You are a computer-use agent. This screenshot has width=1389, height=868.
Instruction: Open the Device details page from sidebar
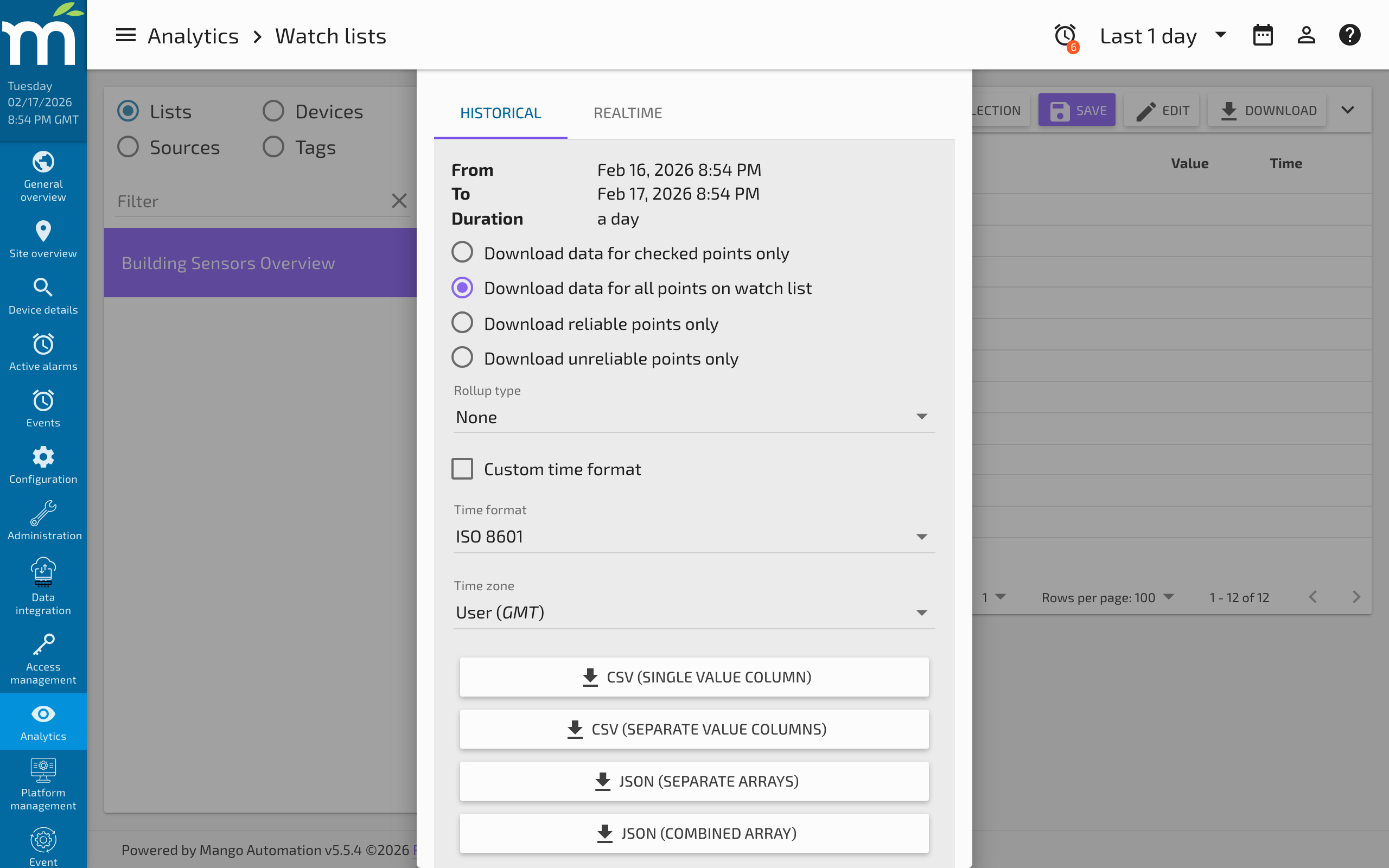[43, 295]
